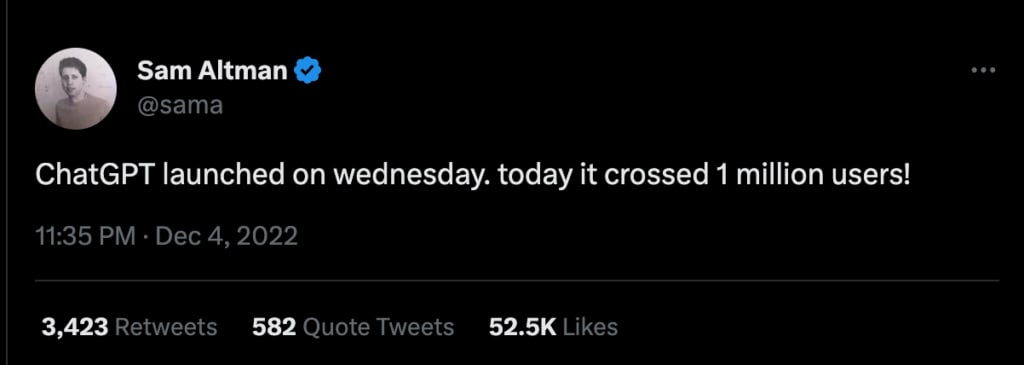The width and height of the screenshot is (1024, 365).
Task: Click the Dec 4, 2022 date
Action: click(x=227, y=236)
